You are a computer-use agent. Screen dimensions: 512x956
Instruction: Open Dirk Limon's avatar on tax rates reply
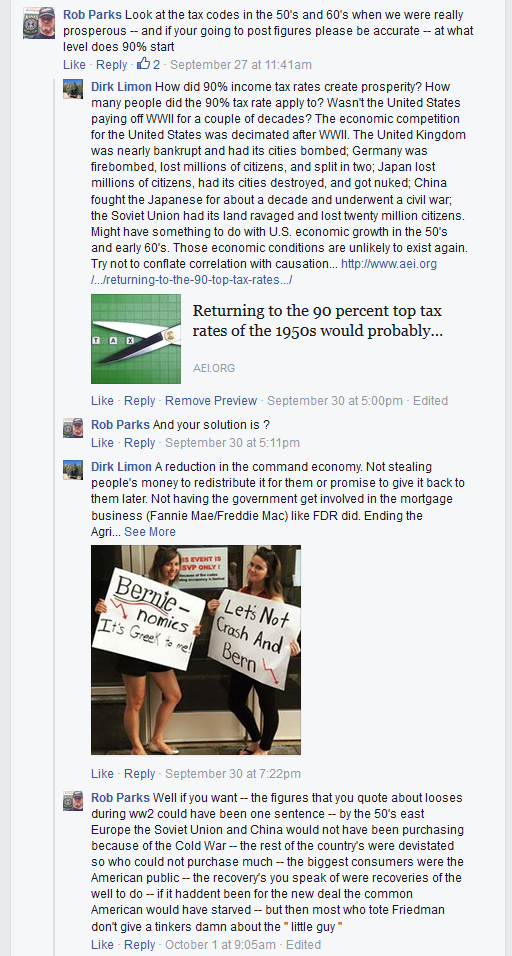pyautogui.click(x=73, y=89)
